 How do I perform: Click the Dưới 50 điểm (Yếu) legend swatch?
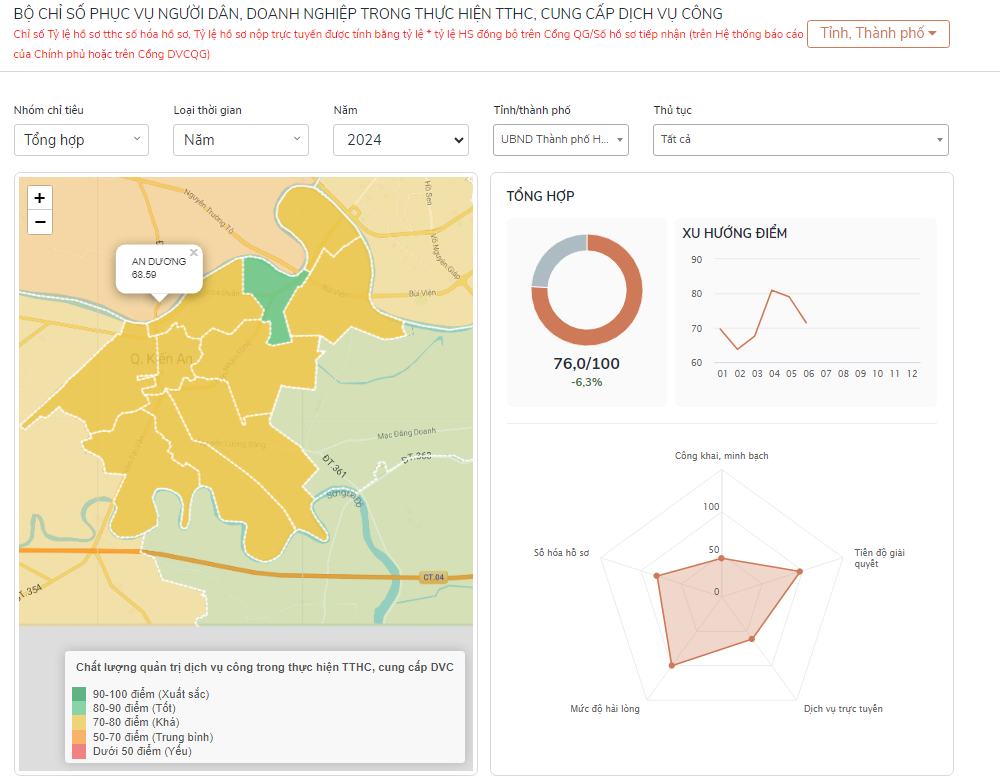[x=79, y=751]
